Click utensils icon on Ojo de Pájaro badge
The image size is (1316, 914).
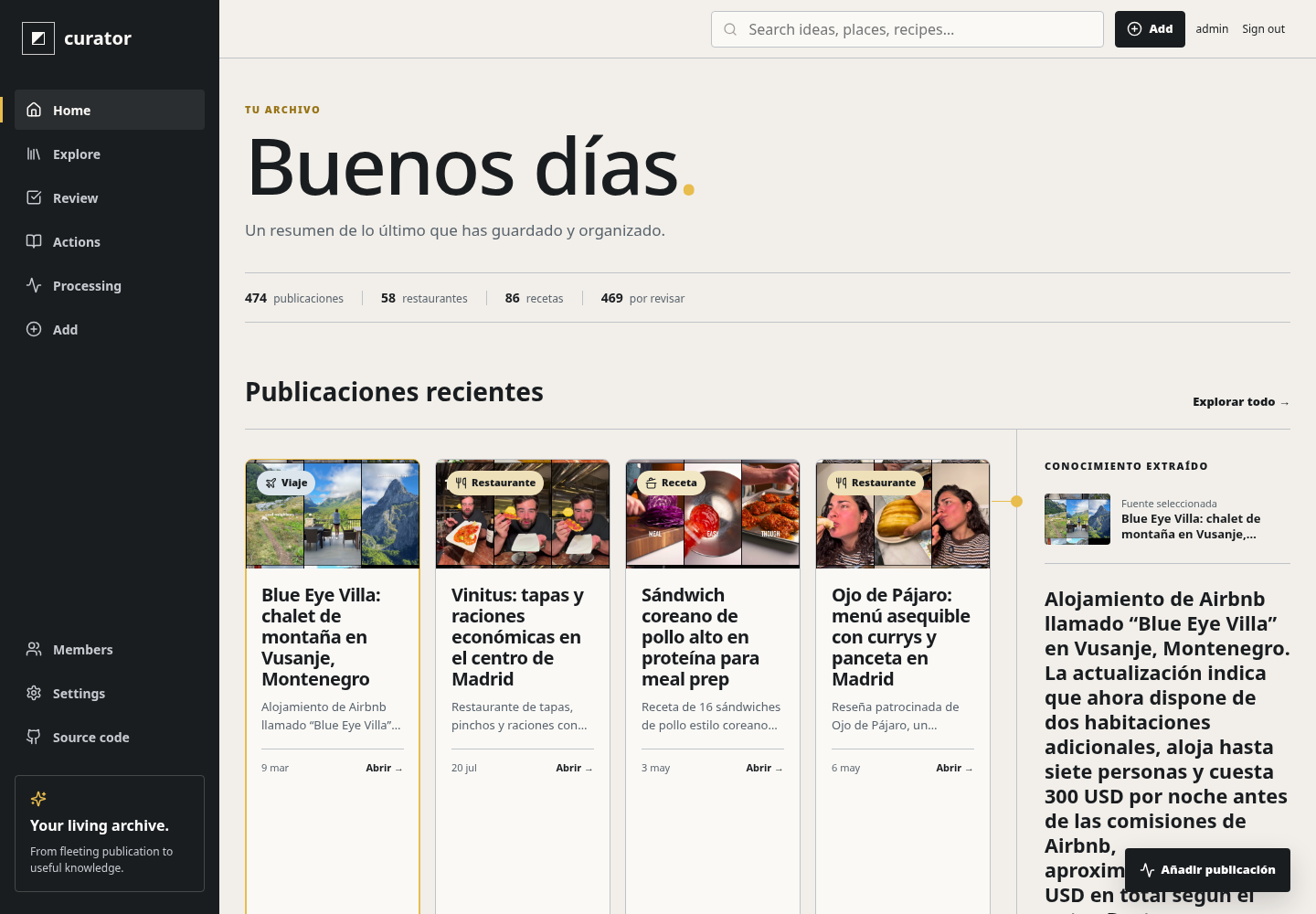841,483
